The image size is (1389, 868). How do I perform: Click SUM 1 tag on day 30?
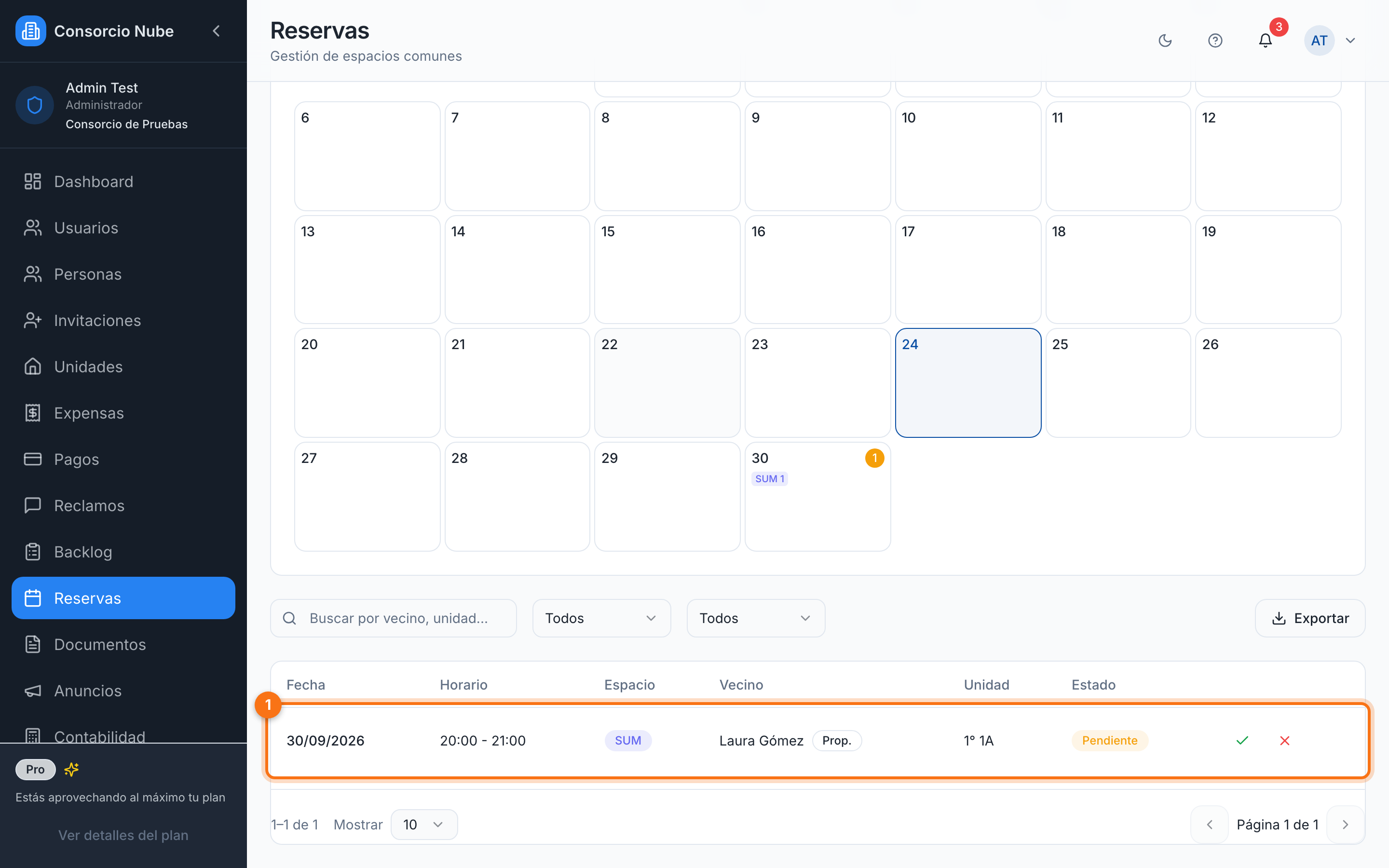coord(770,479)
